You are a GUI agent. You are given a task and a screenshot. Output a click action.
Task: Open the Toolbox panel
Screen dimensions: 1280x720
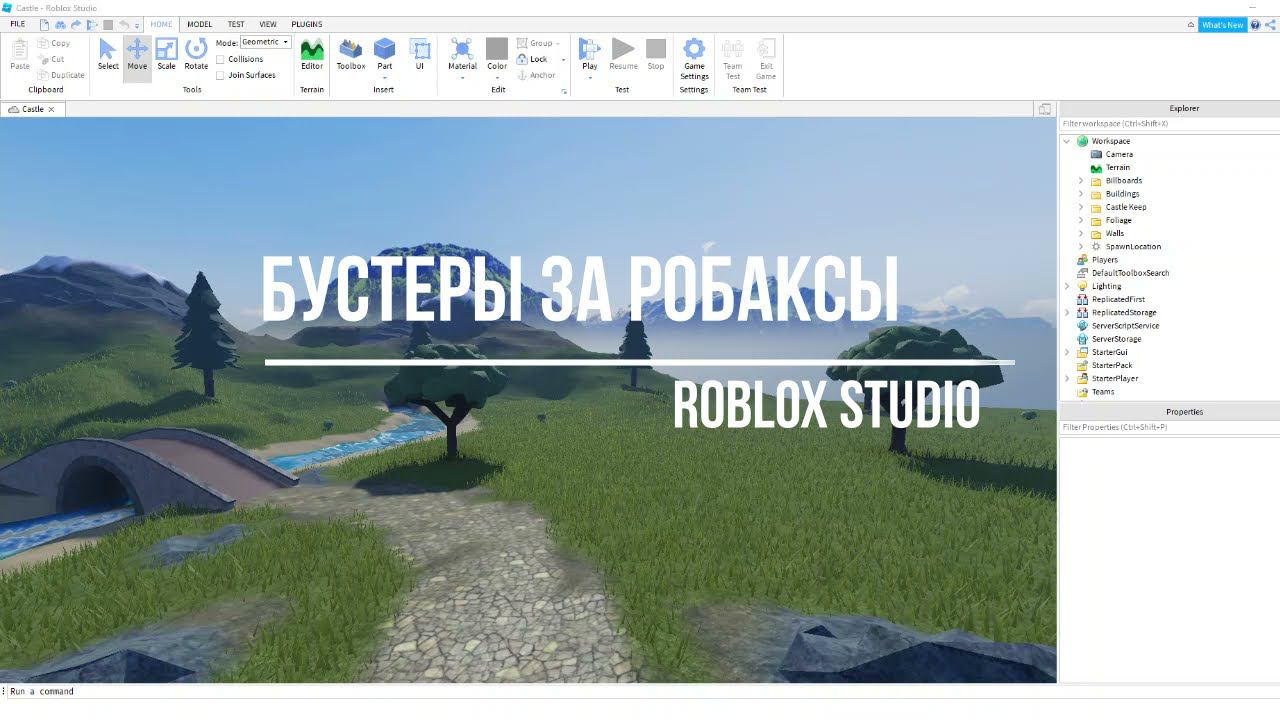[x=351, y=54]
